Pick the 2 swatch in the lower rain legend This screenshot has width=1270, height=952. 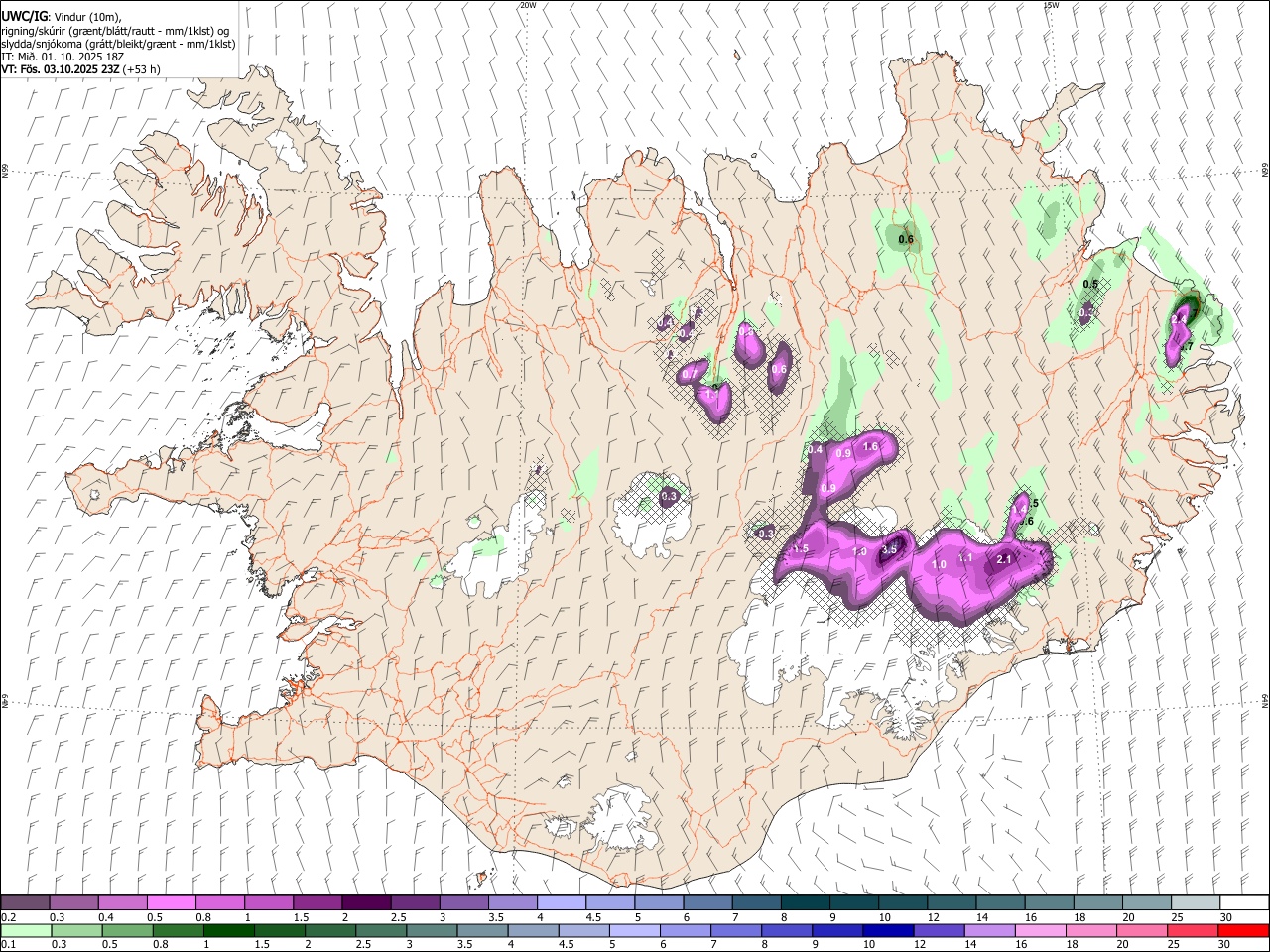coord(330,930)
